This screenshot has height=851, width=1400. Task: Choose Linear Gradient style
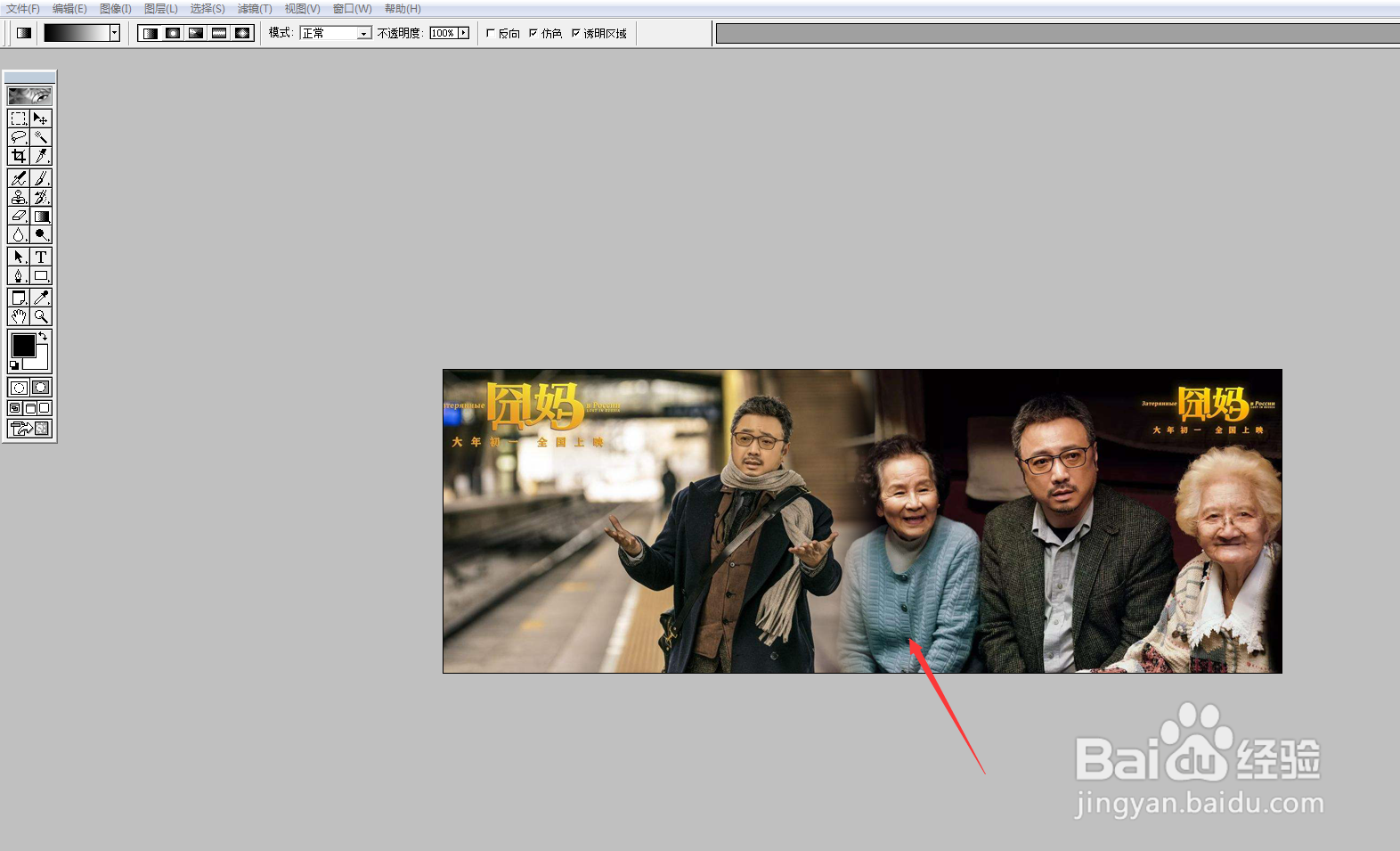150,33
